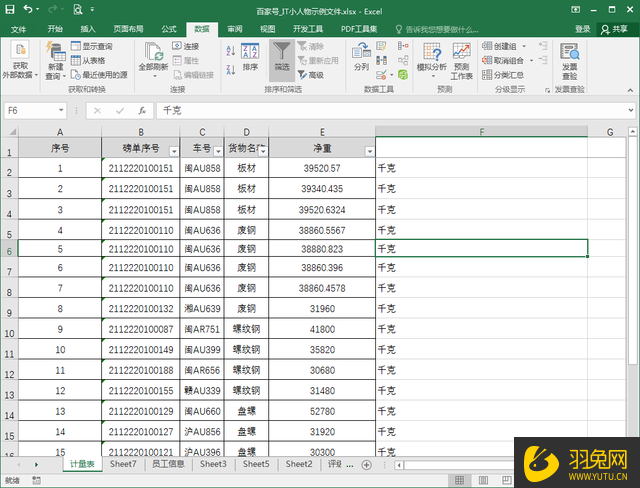Customize the quick access toolbar dropdown

click(x=93, y=9)
